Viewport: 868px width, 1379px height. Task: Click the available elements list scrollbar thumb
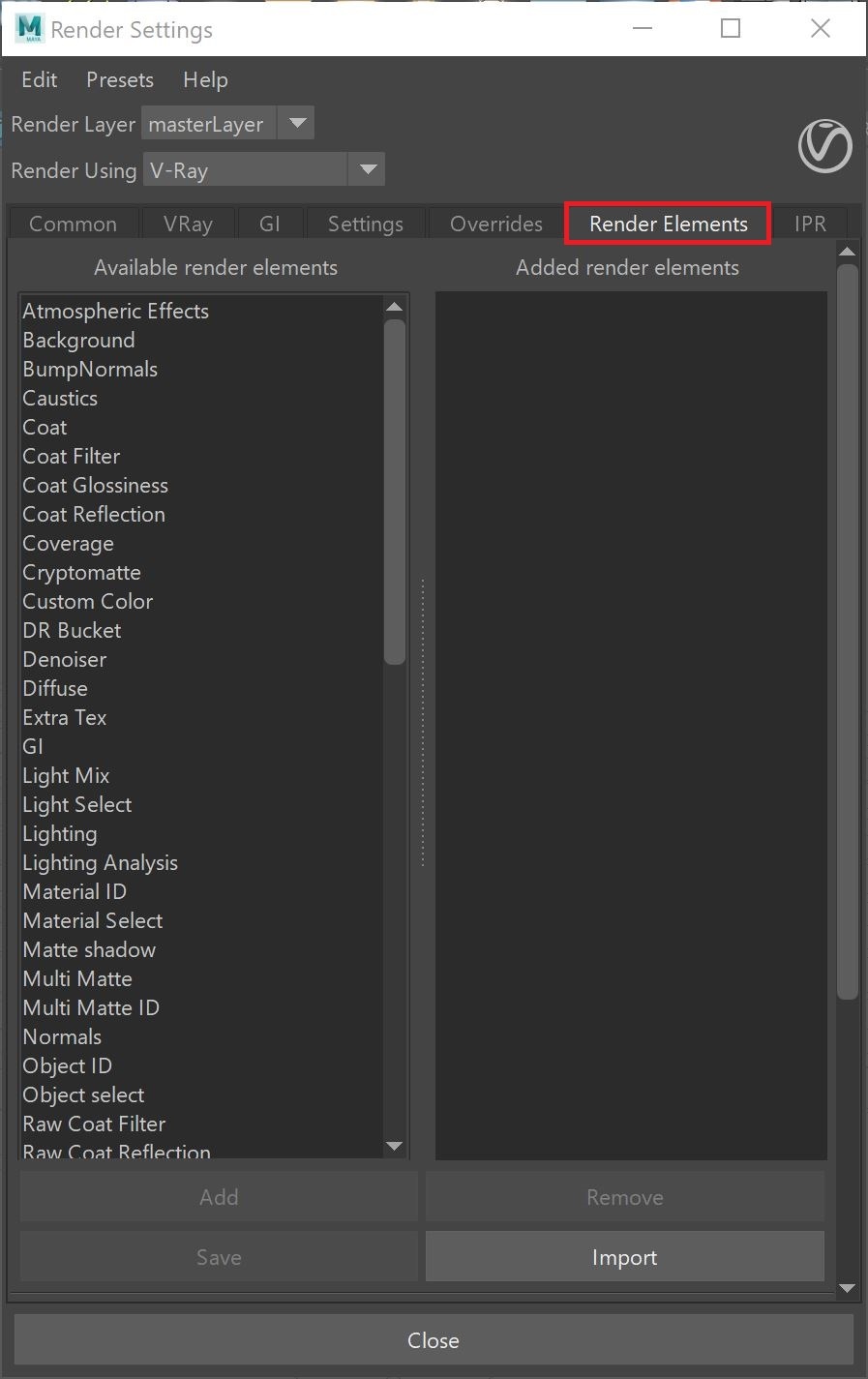coord(394,493)
